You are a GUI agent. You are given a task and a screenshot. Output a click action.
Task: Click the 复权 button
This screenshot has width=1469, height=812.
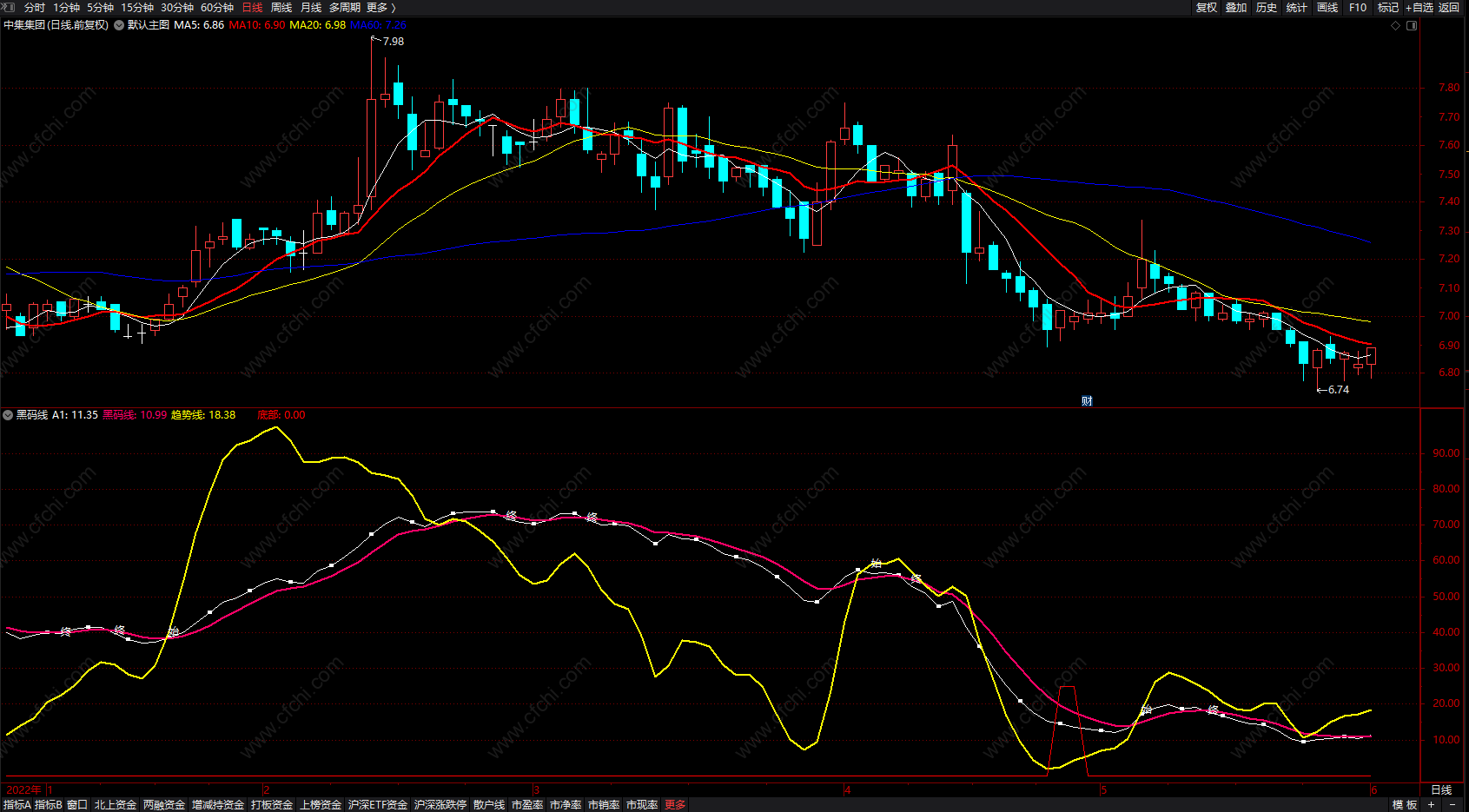pyautogui.click(x=1206, y=7)
